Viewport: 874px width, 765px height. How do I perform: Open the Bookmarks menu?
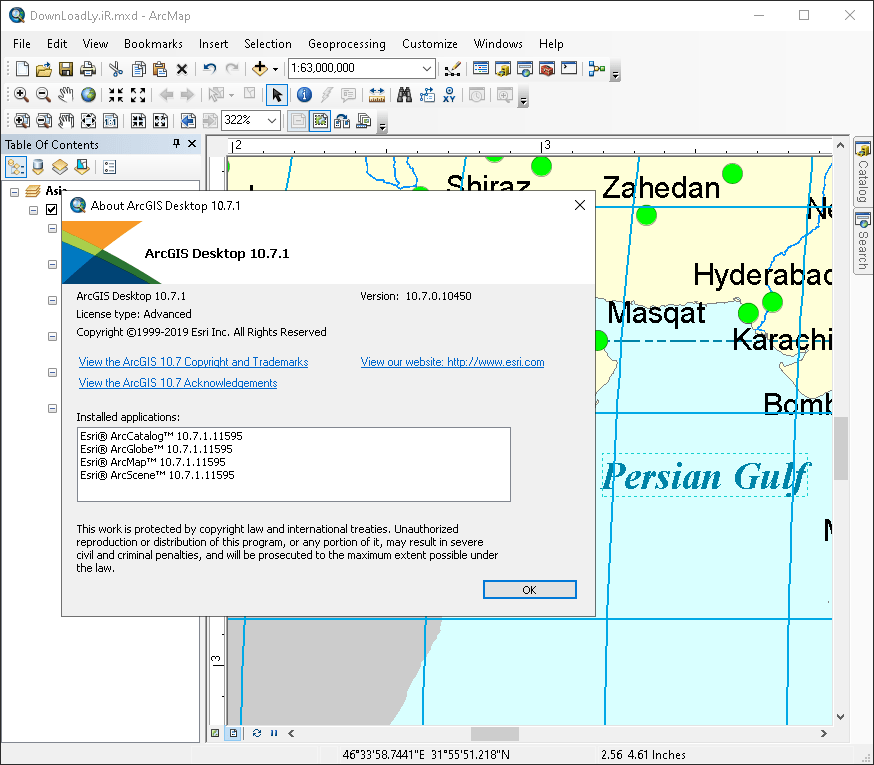point(153,43)
